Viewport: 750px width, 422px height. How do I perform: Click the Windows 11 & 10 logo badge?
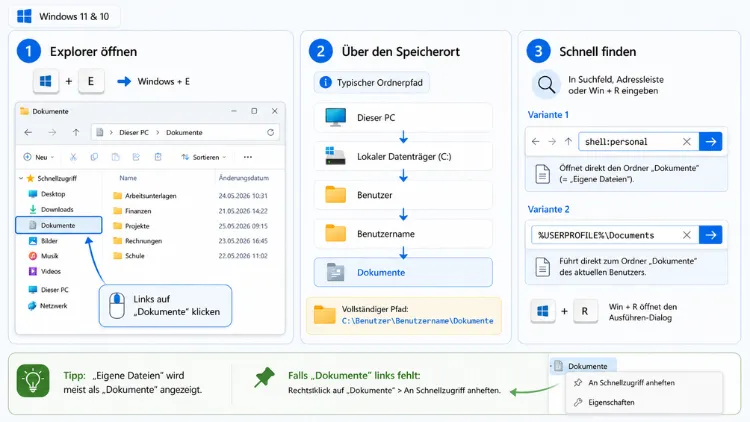(64, 16)
